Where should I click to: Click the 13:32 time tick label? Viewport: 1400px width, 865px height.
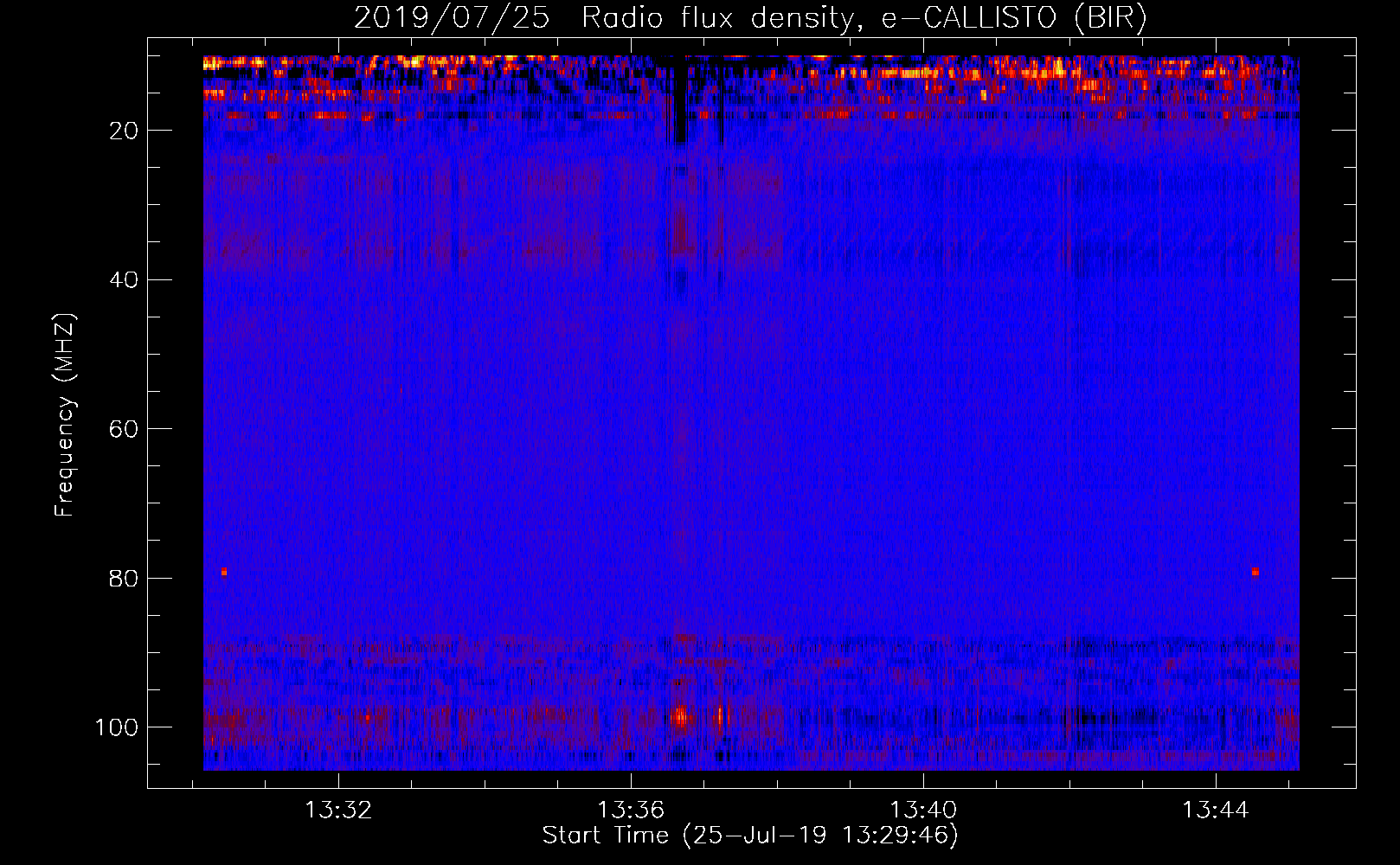(338, 810)
